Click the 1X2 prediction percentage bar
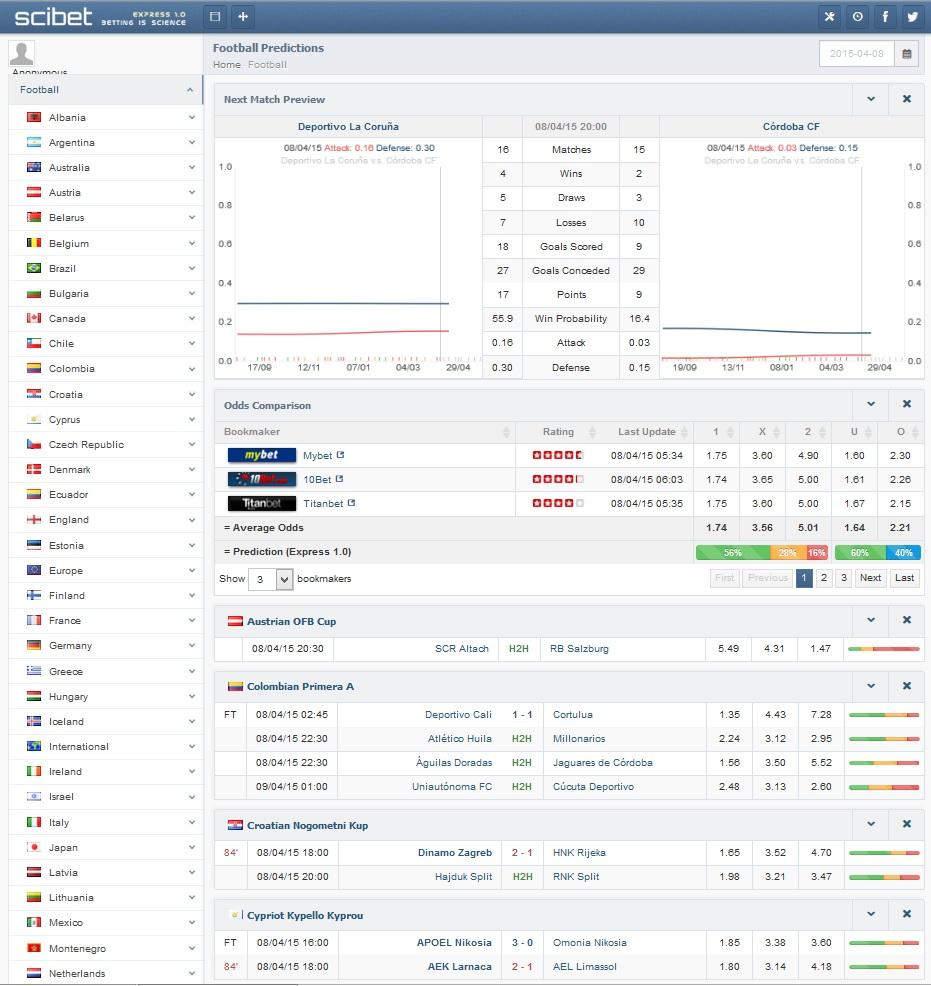The width and height of the screenshot is (931, 986). [762, 552]
